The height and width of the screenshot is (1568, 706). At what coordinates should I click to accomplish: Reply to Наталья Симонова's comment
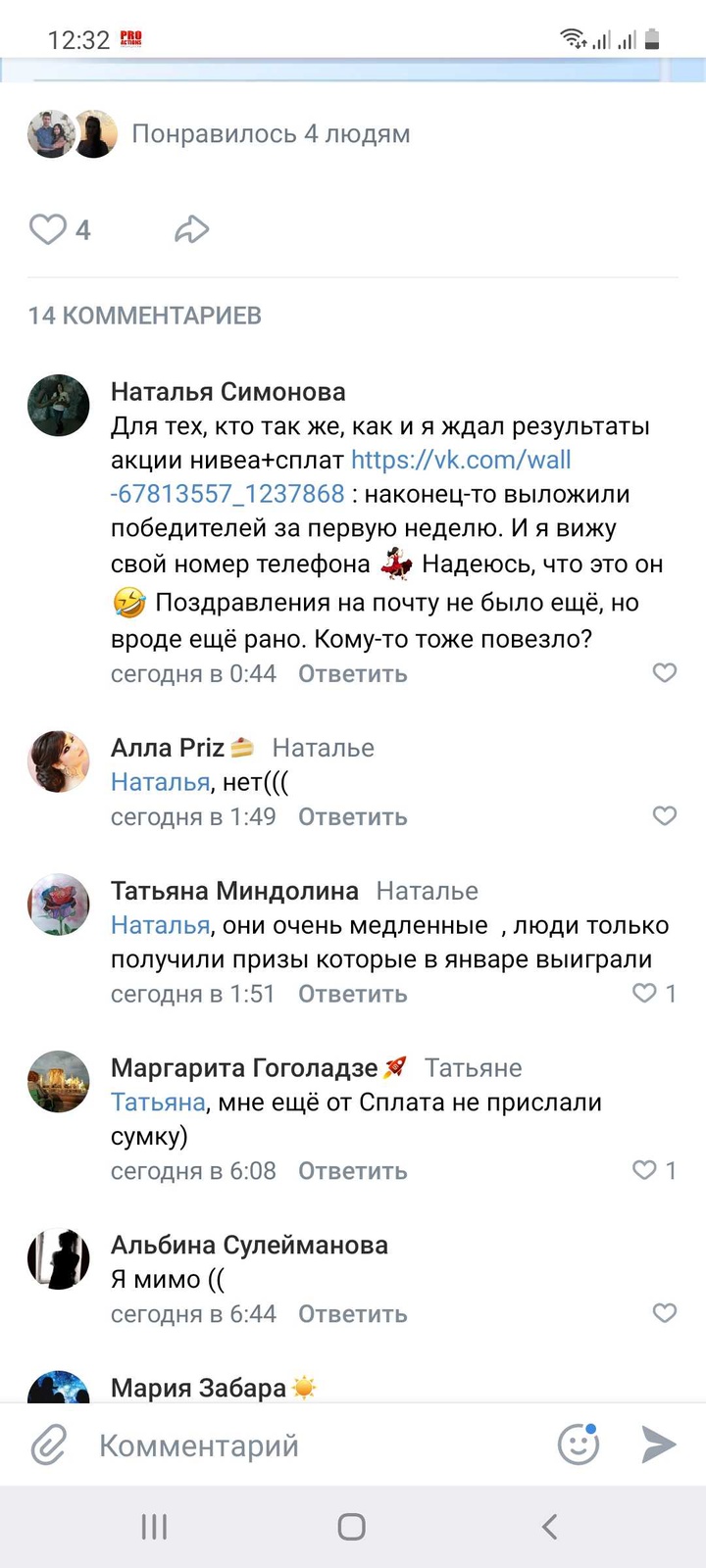tap(352, 674)
